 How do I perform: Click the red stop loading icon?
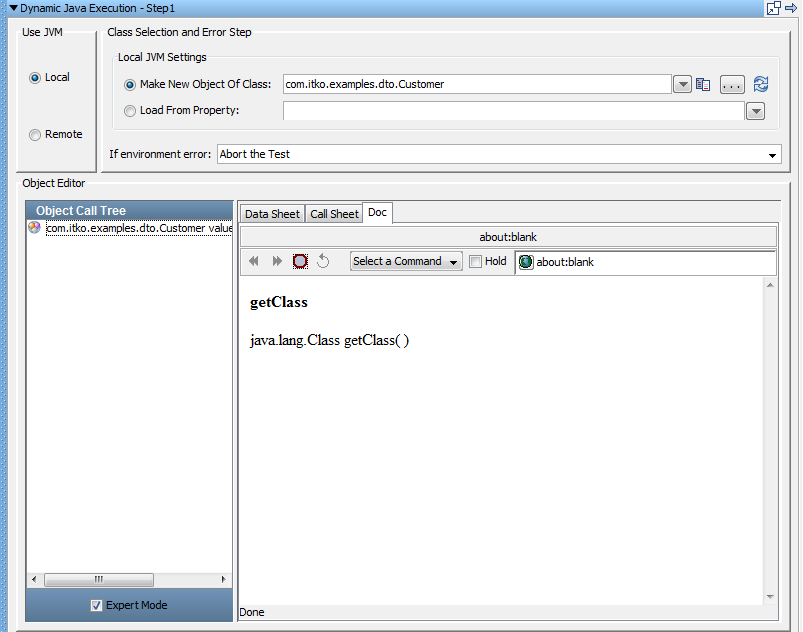(x=300, y=261)
